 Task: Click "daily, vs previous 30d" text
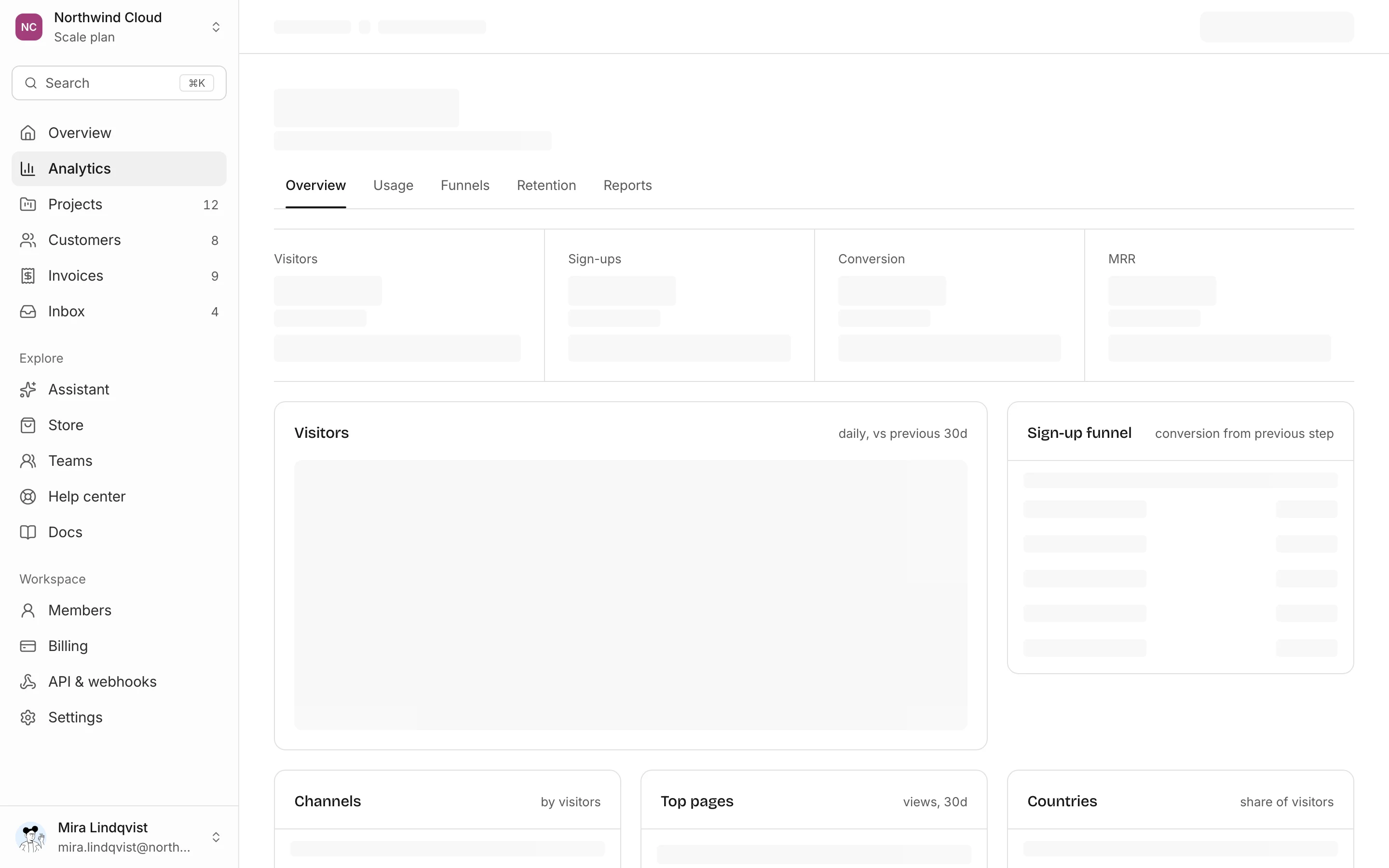(x=902, y=434)
